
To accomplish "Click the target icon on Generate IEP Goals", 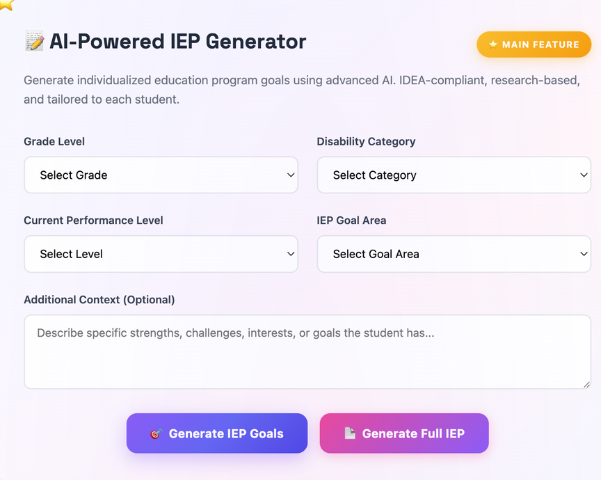I will (x=155, y=434).
